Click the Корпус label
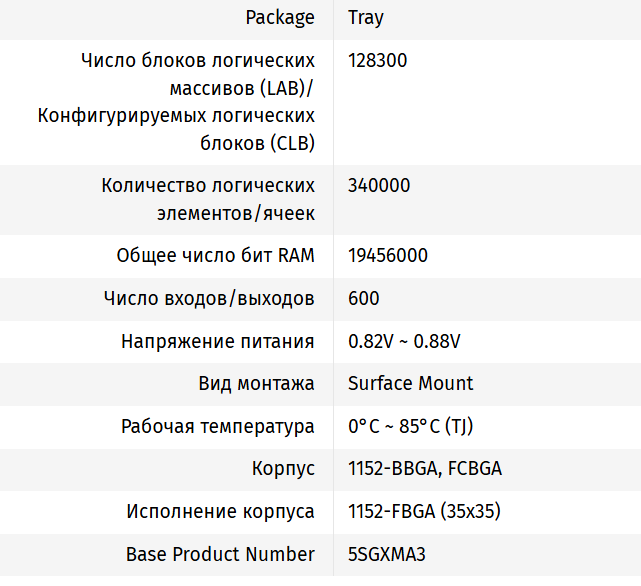 (283, 469)
